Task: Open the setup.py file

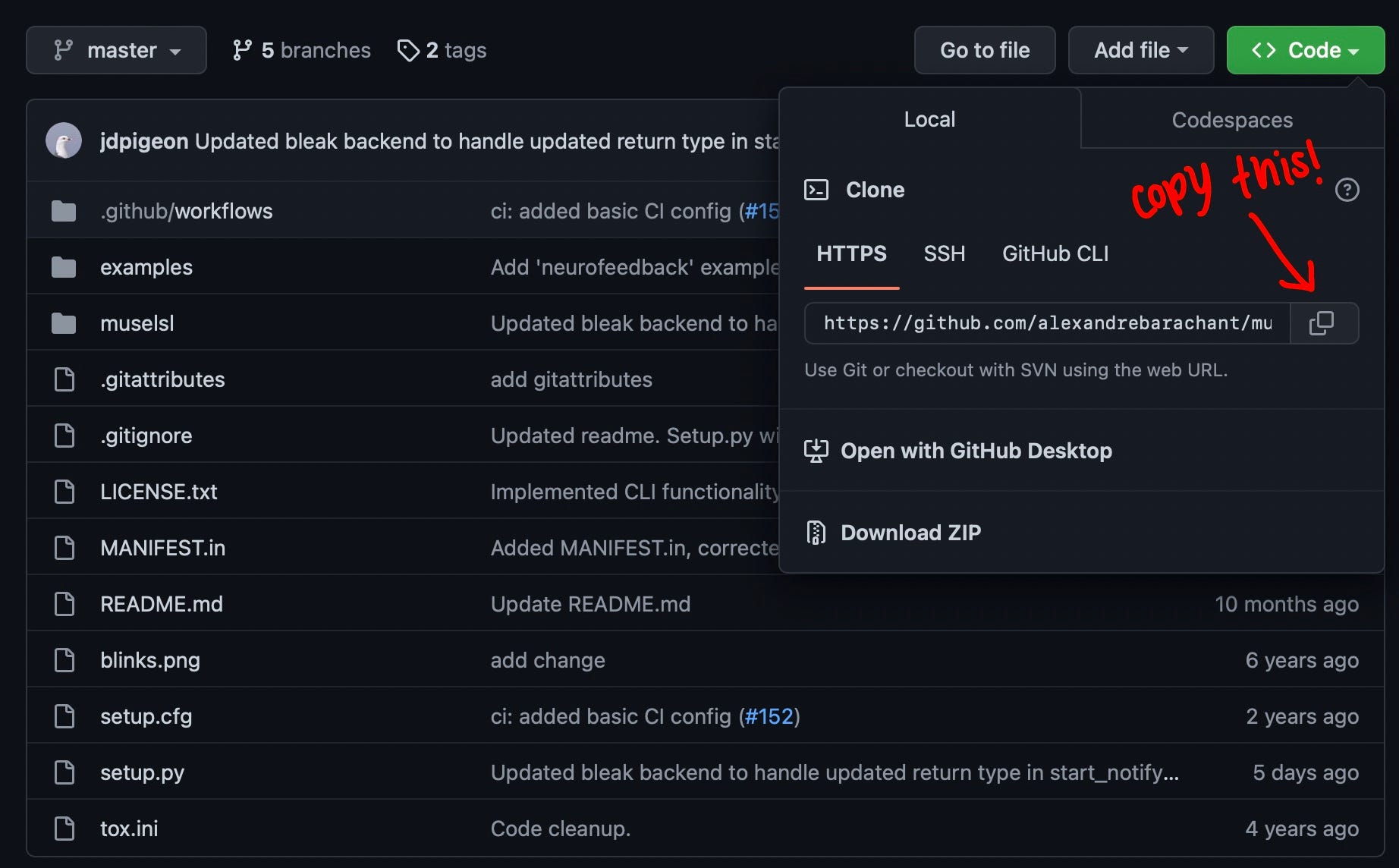Action: [142, 772]
